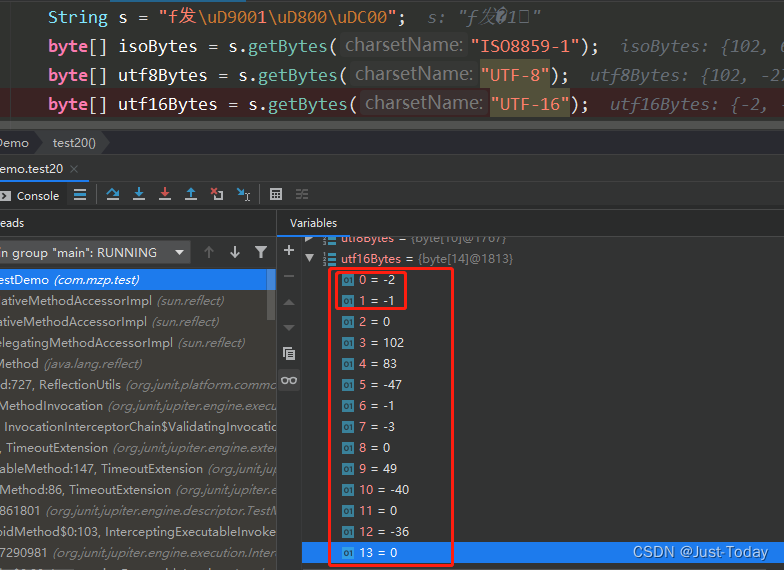Select the Variables tab
Image resolution: width=784 pixels, height=570 pixels.
[313, 223]
